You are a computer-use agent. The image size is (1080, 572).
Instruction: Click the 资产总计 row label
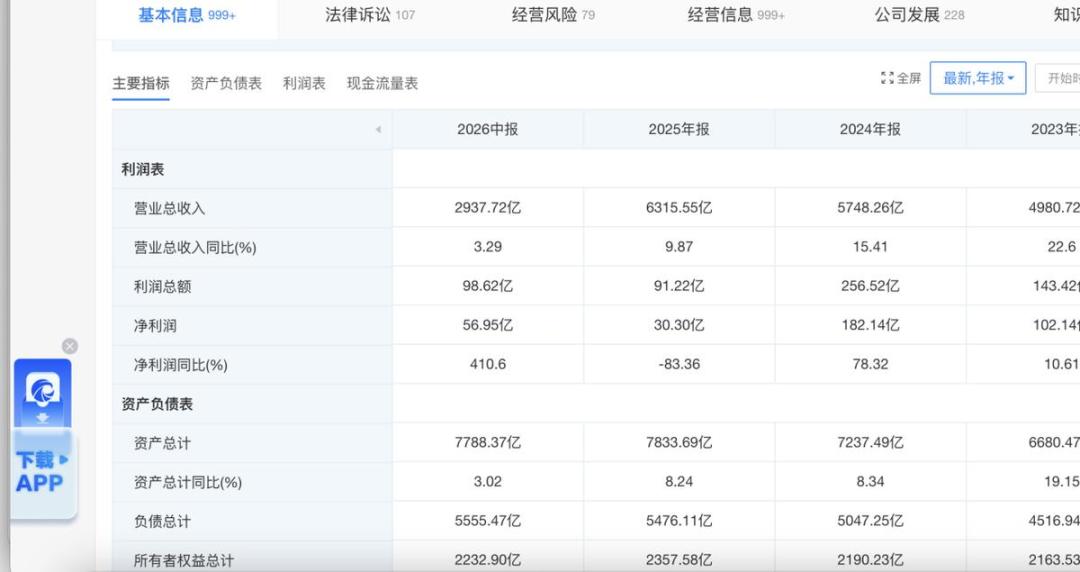pos(162,443)
